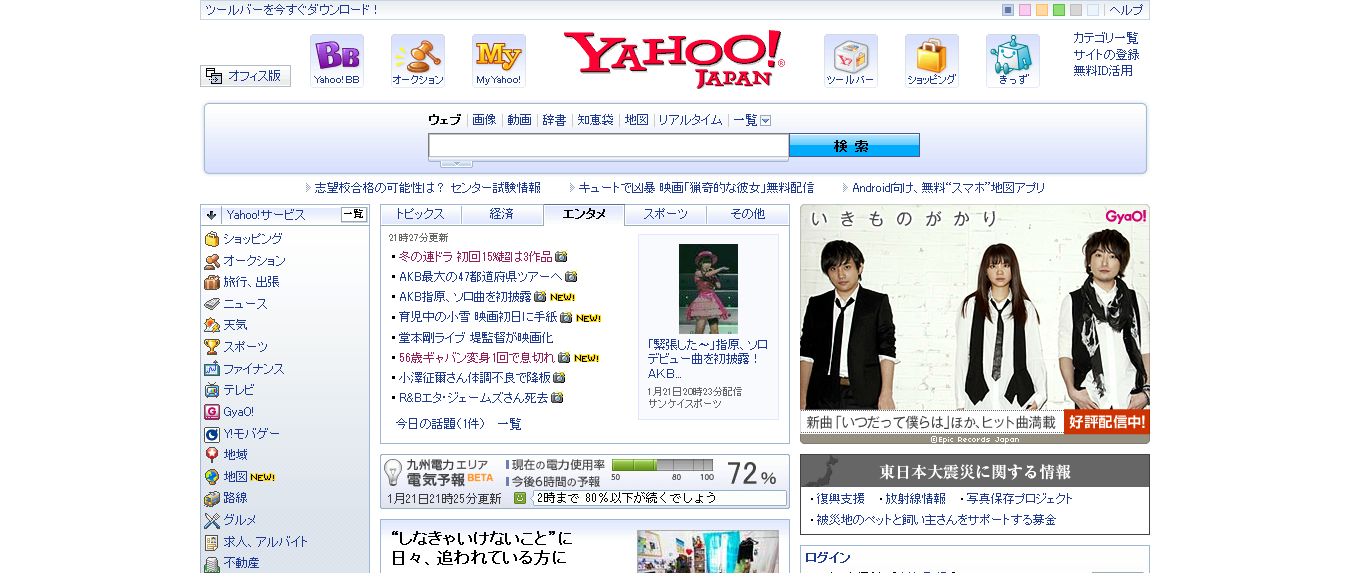Open スポーツ trophy icon in services list
This screenshot has width=1349, height=573.
[x=212, y=347]
